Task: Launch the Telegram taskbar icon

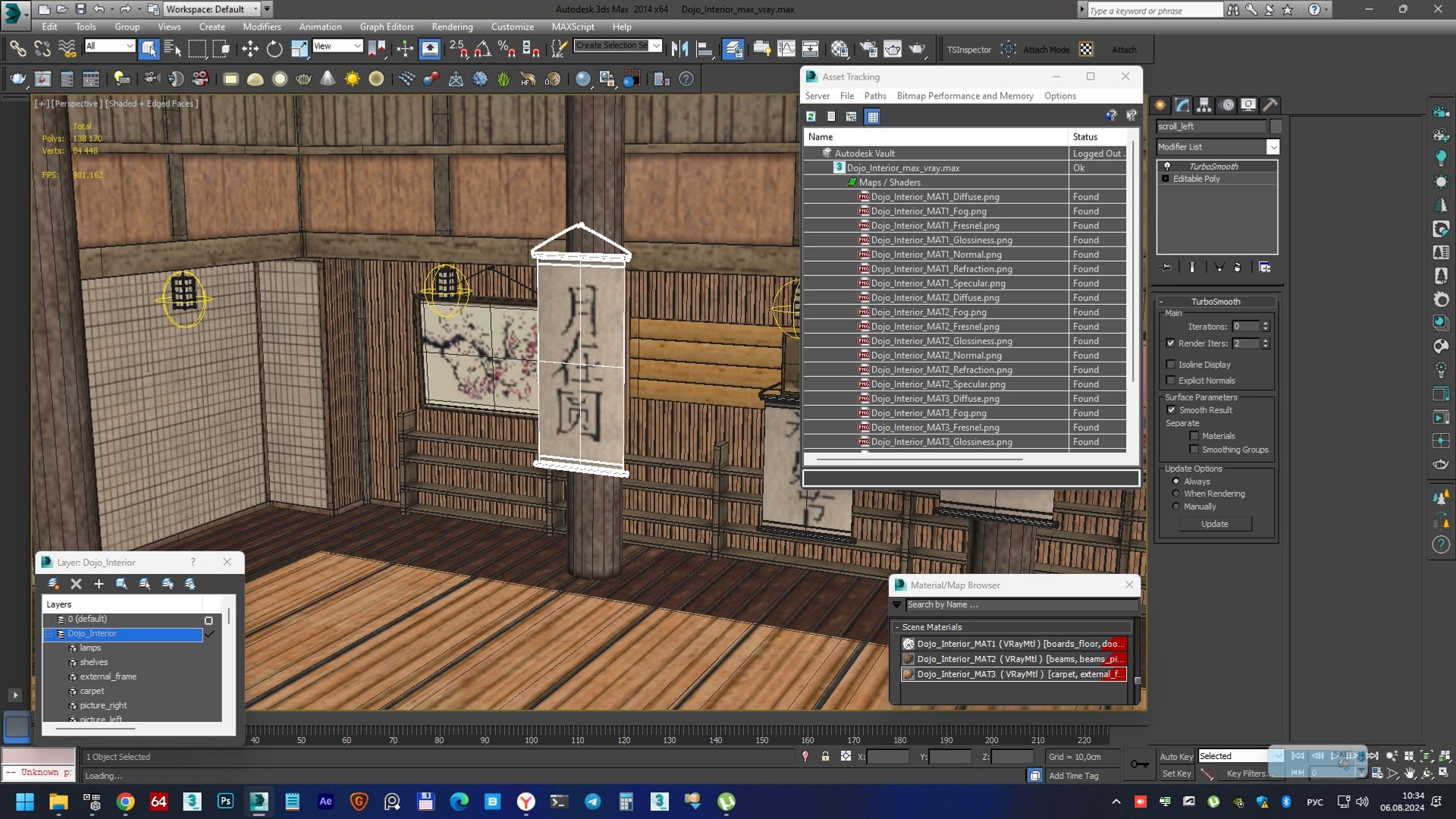Action: pos(592,802)
